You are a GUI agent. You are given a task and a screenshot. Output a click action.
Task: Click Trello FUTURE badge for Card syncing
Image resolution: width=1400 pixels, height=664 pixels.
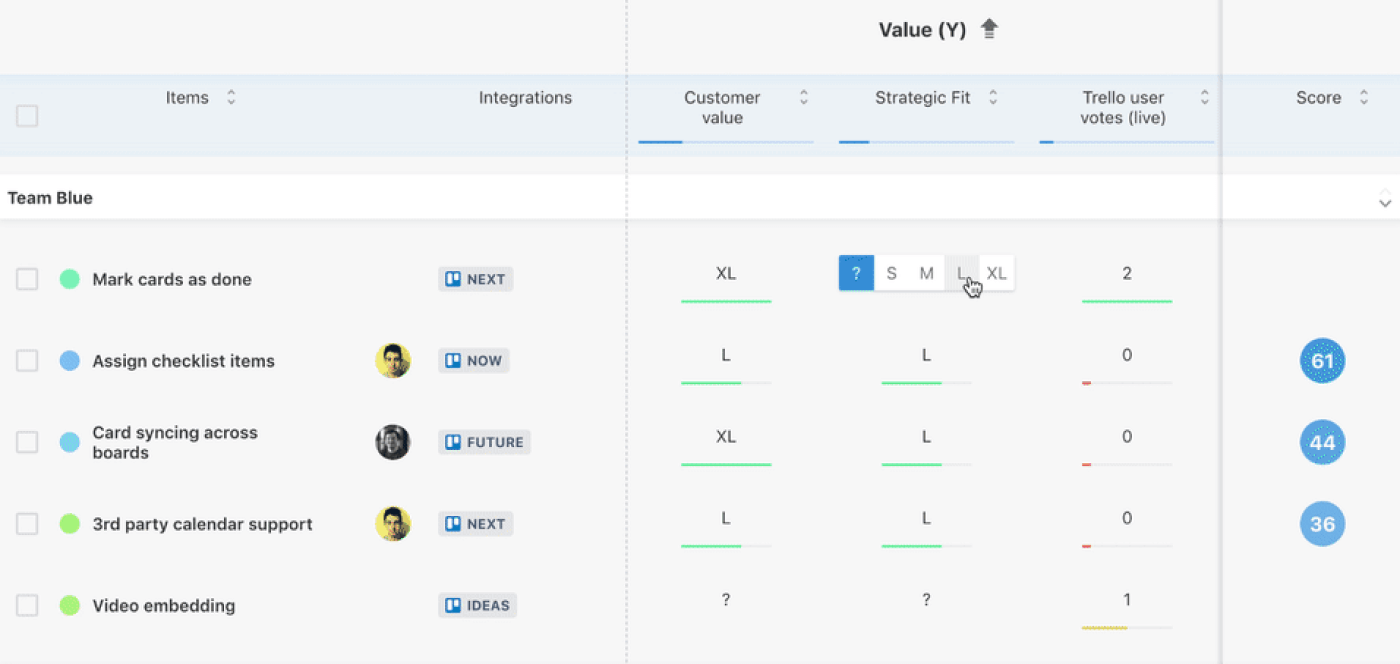pos(484,442)
